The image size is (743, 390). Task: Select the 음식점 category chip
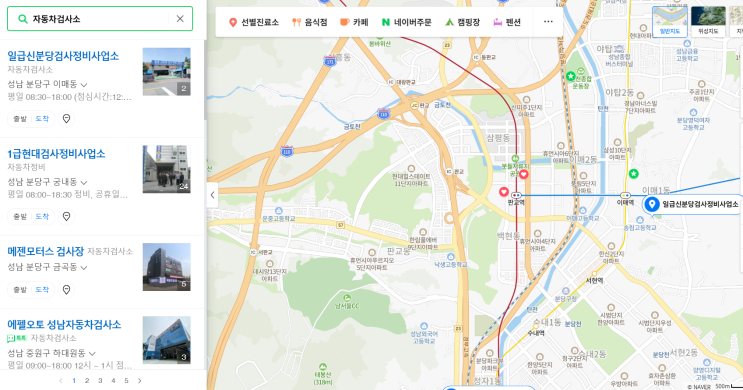click(x=309, y=22)
